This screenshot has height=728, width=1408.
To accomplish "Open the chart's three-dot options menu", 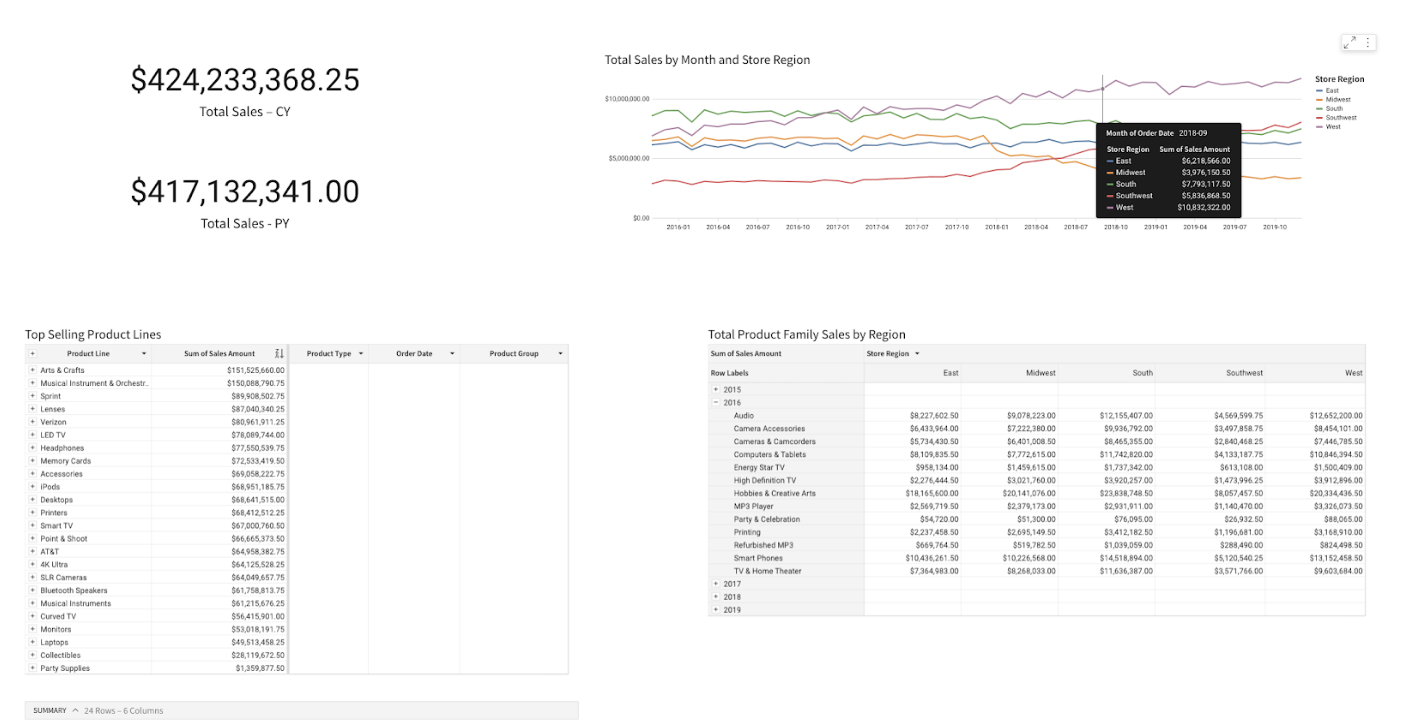I will click(x=1368, y=42).
